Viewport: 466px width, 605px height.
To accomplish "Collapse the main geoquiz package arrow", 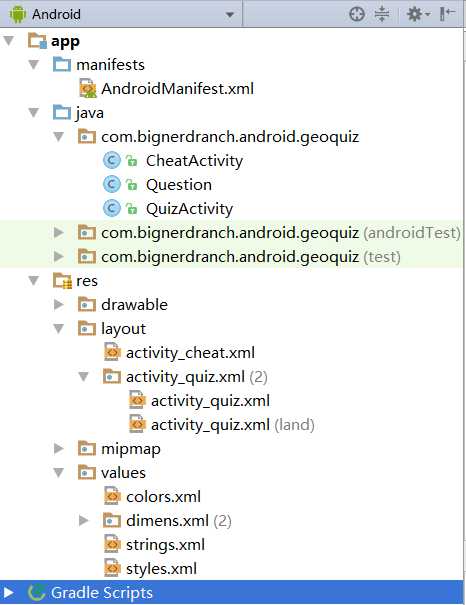I will (59, 136).
